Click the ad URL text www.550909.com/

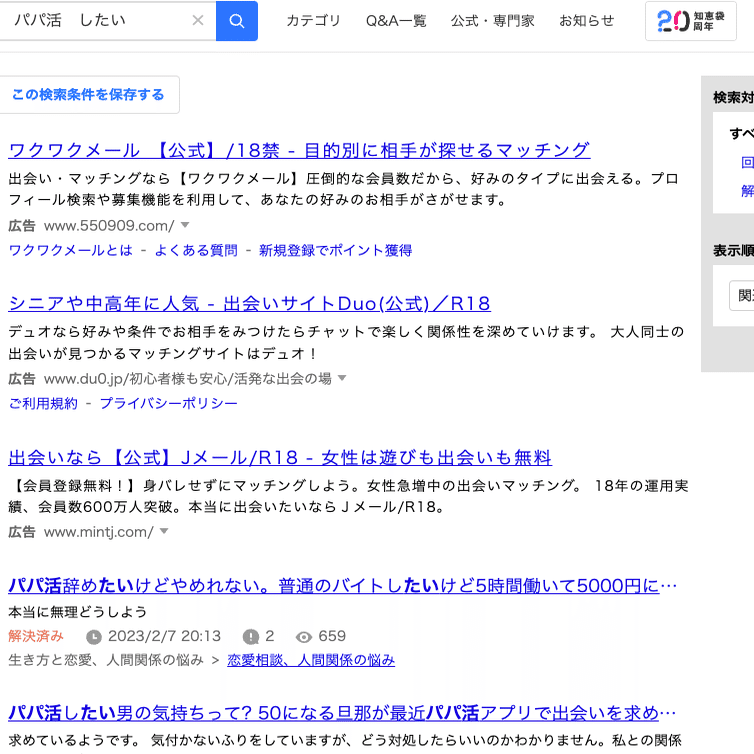click(109, 225)
